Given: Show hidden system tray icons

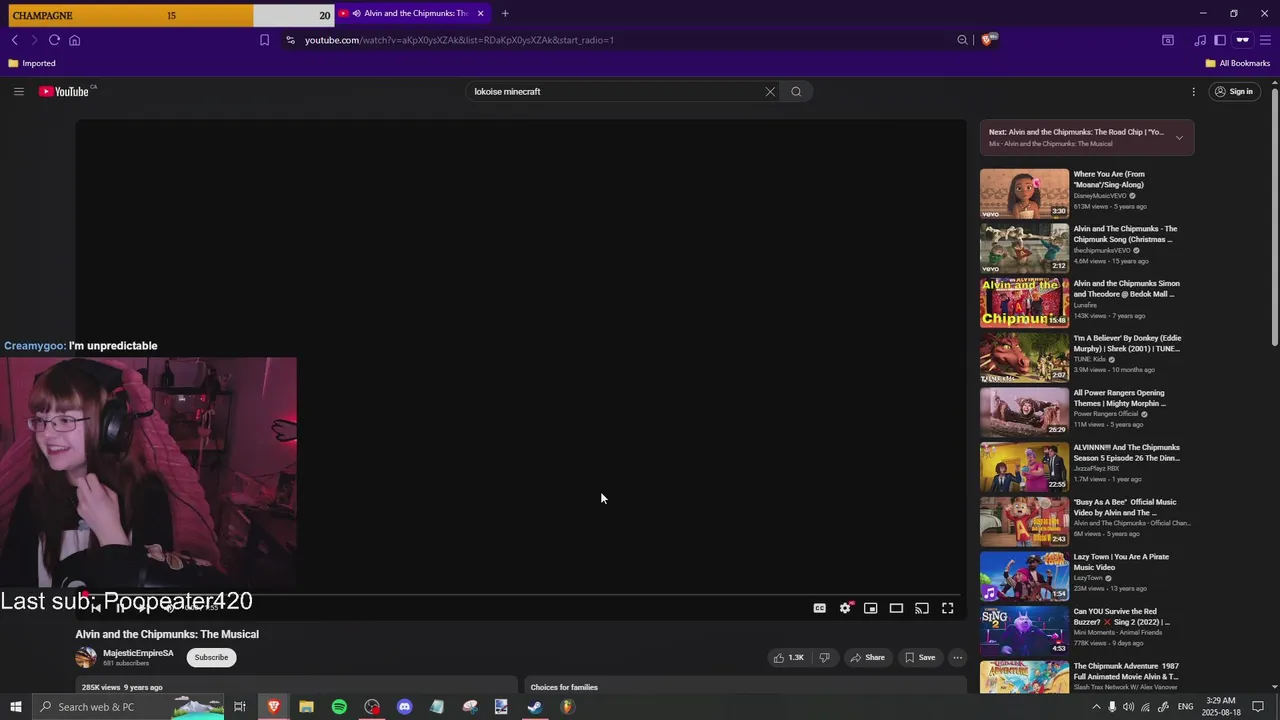Looking at the screenshot, I should pyautogui.click(x=1096, y=707).
